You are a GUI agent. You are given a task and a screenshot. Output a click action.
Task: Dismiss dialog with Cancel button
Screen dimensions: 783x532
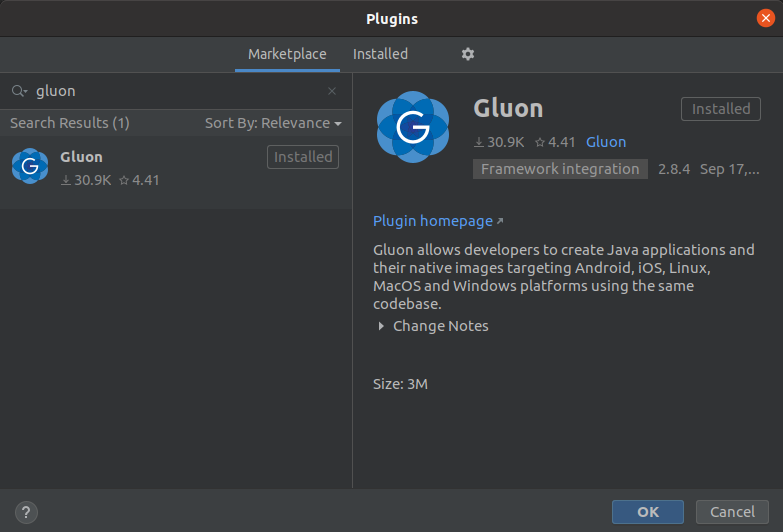pyautogui.click(x=732, y=512)
